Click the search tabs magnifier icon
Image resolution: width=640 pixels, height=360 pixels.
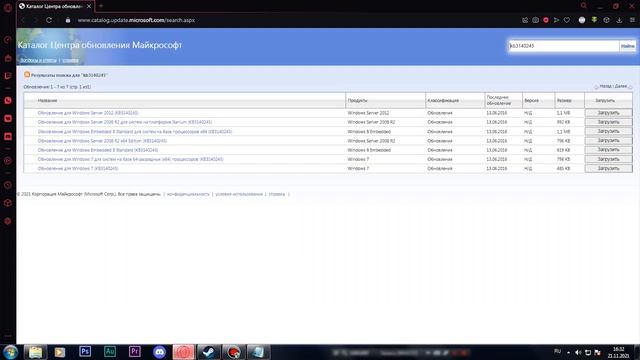coord(584,6)
